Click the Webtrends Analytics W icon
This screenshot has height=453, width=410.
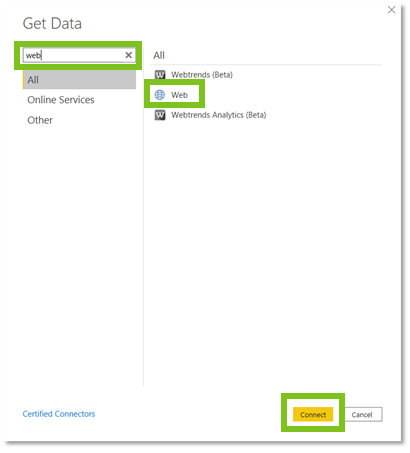pyautogui.click(x=160, y=115)
